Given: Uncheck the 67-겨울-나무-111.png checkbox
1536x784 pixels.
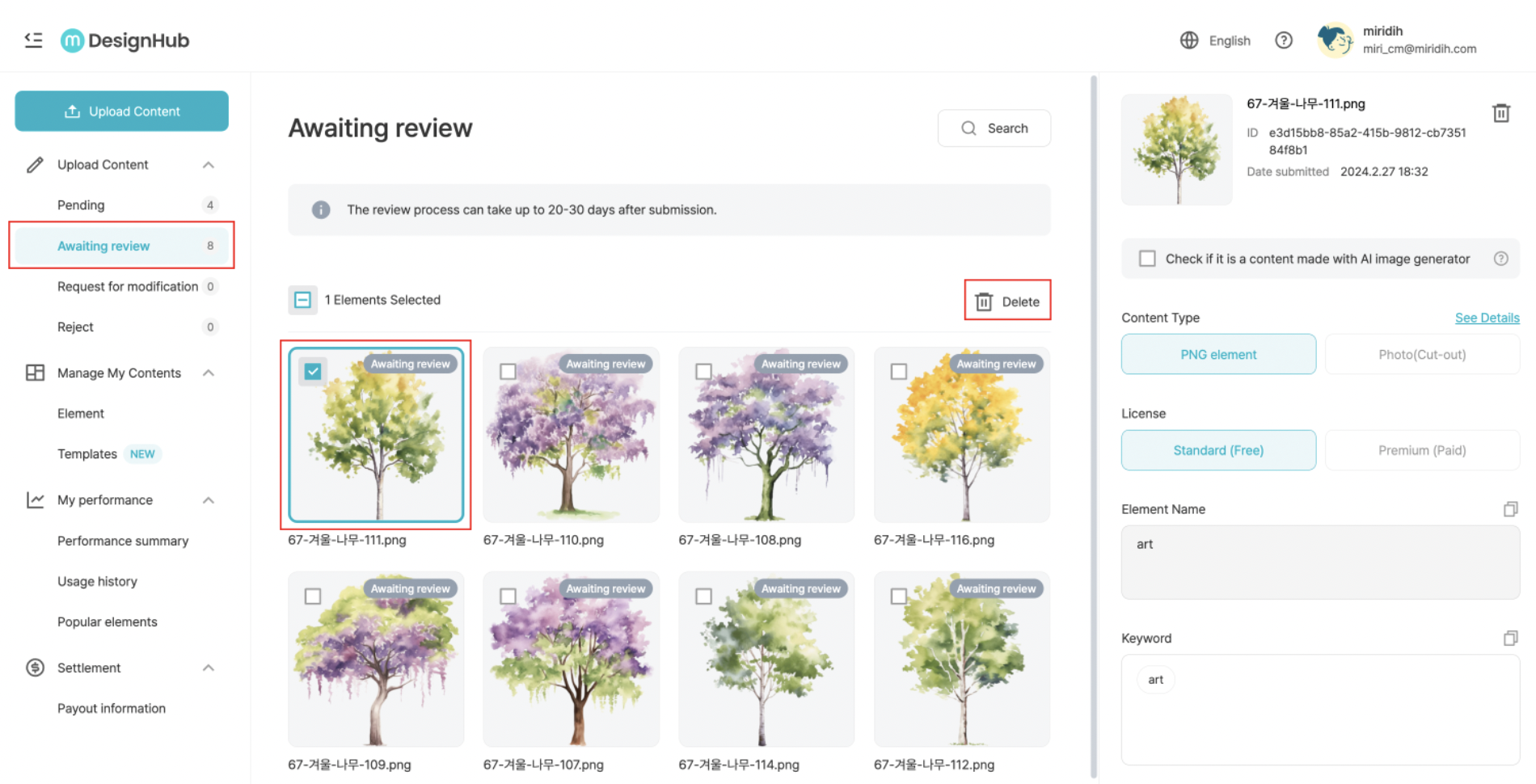Looking at the screenshot, I should [x=313, y=371].
